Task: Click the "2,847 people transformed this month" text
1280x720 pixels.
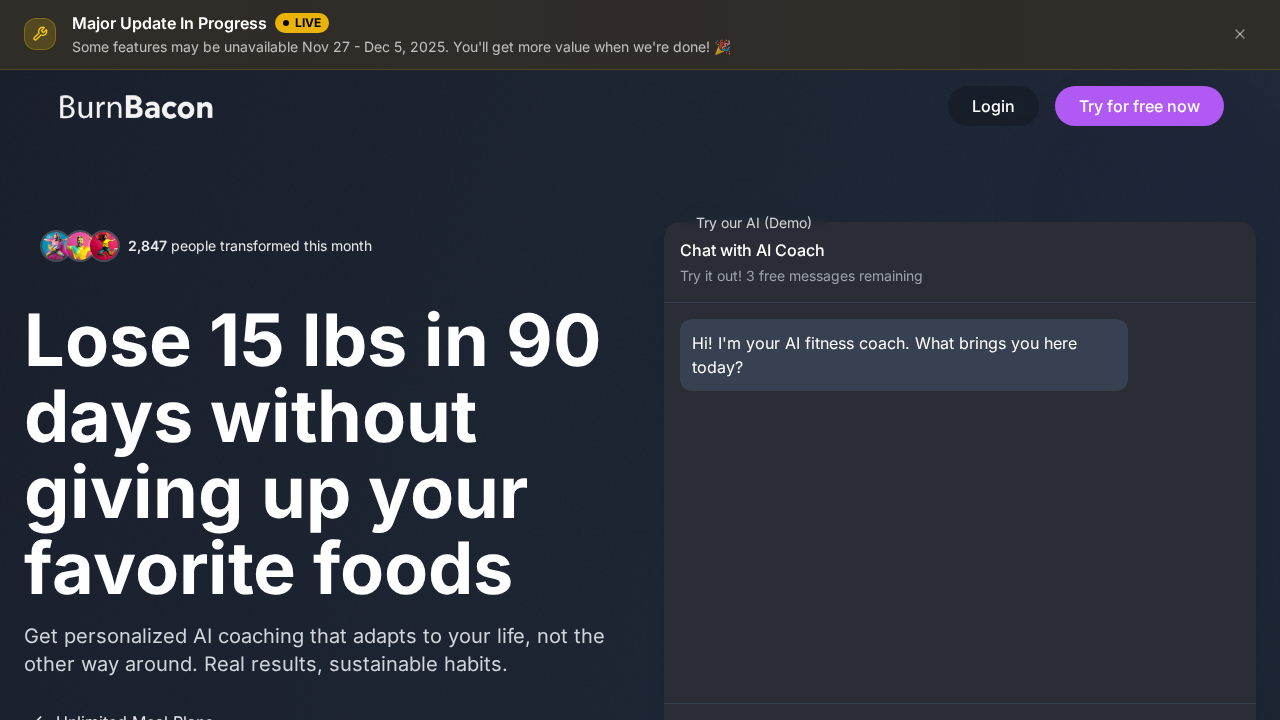Action: (250, 246)
